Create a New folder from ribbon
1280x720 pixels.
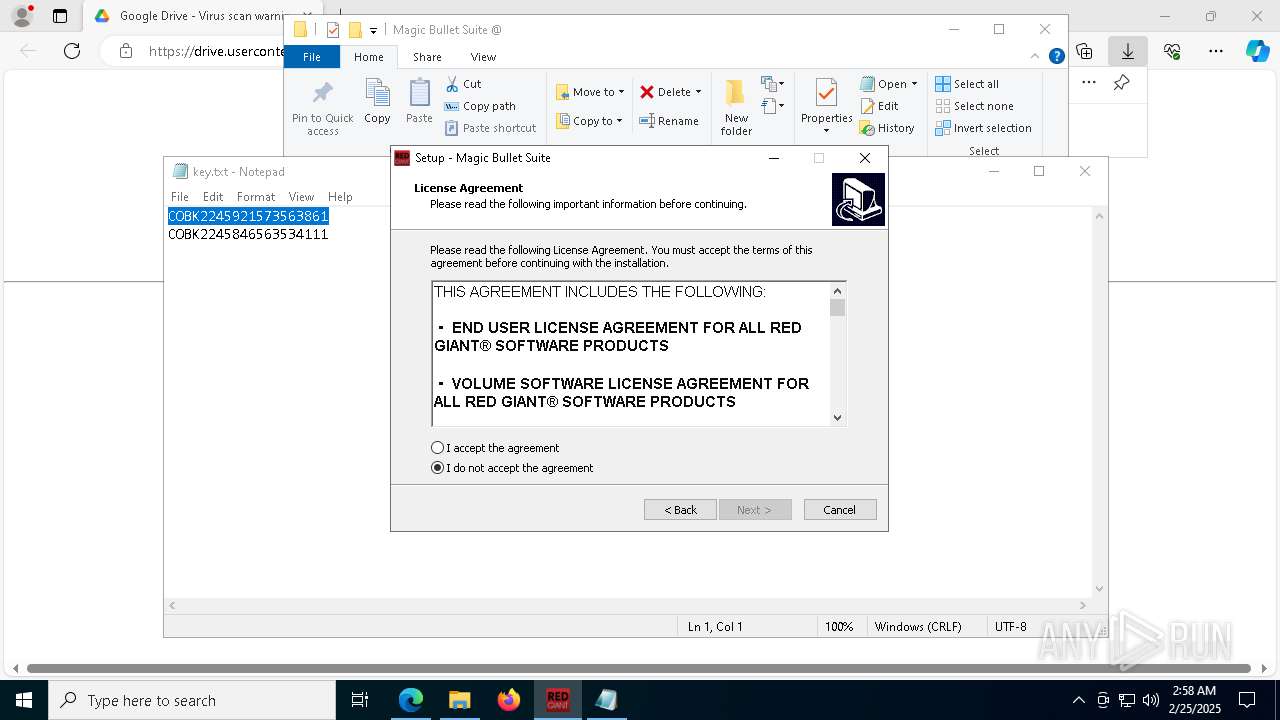736,108
